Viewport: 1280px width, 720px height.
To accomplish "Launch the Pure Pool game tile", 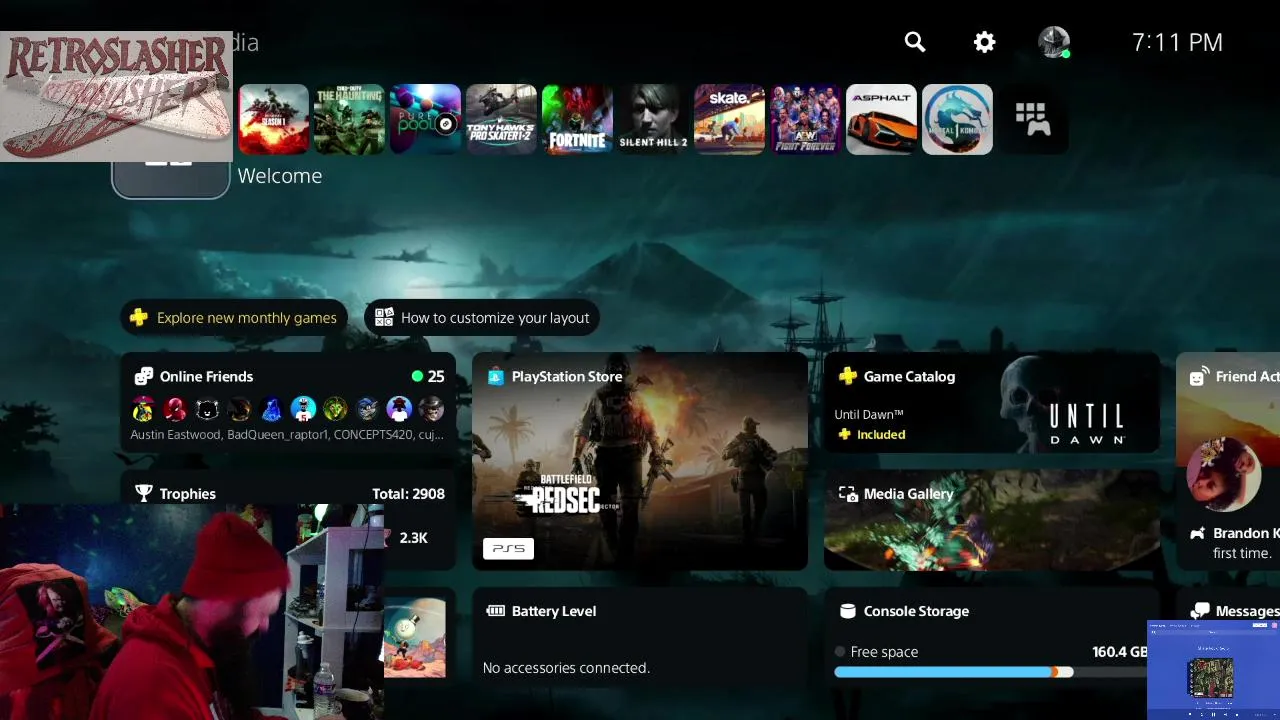I will [x=425, y=119].
